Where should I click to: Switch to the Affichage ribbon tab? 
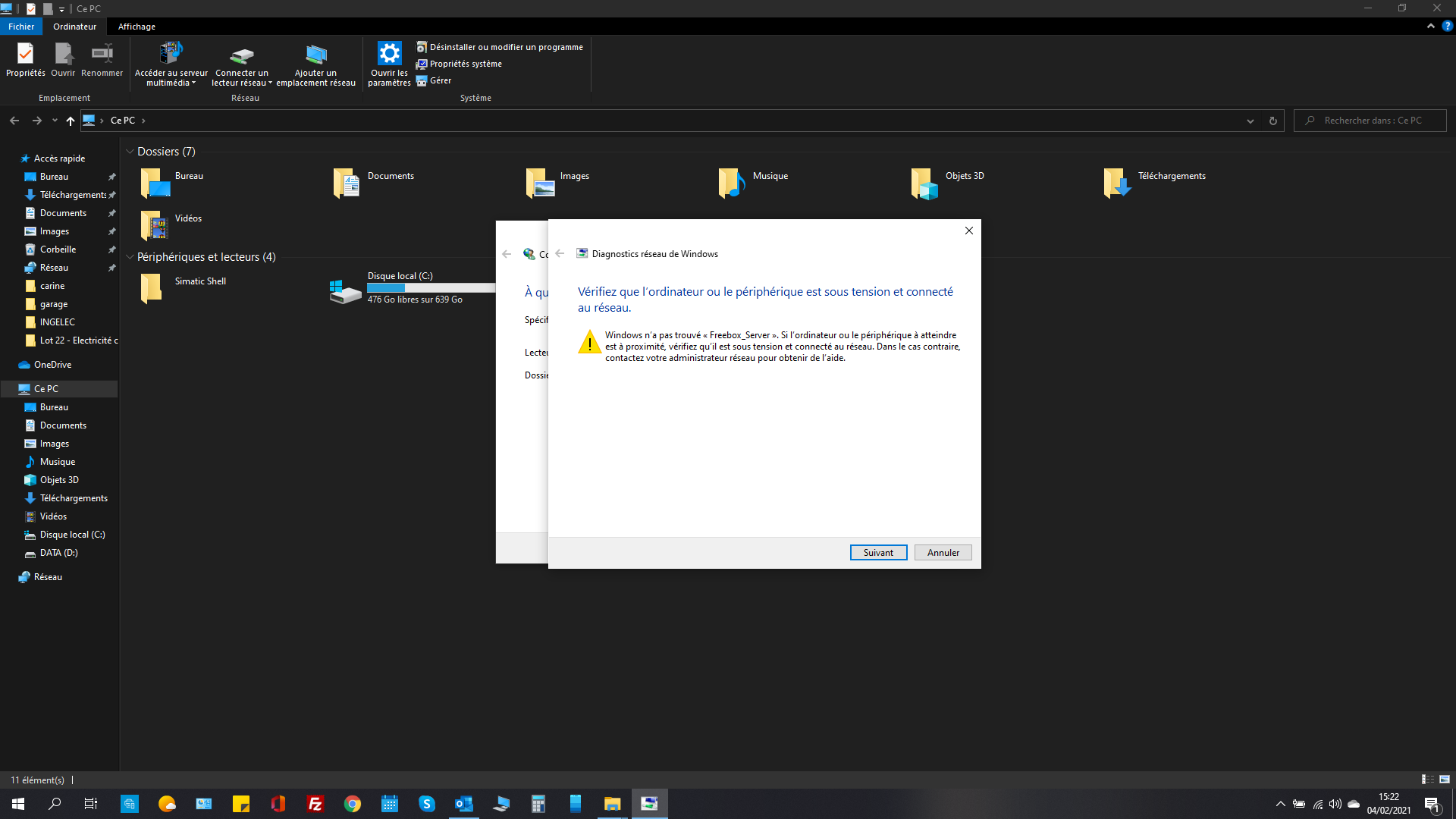point(136,27)
